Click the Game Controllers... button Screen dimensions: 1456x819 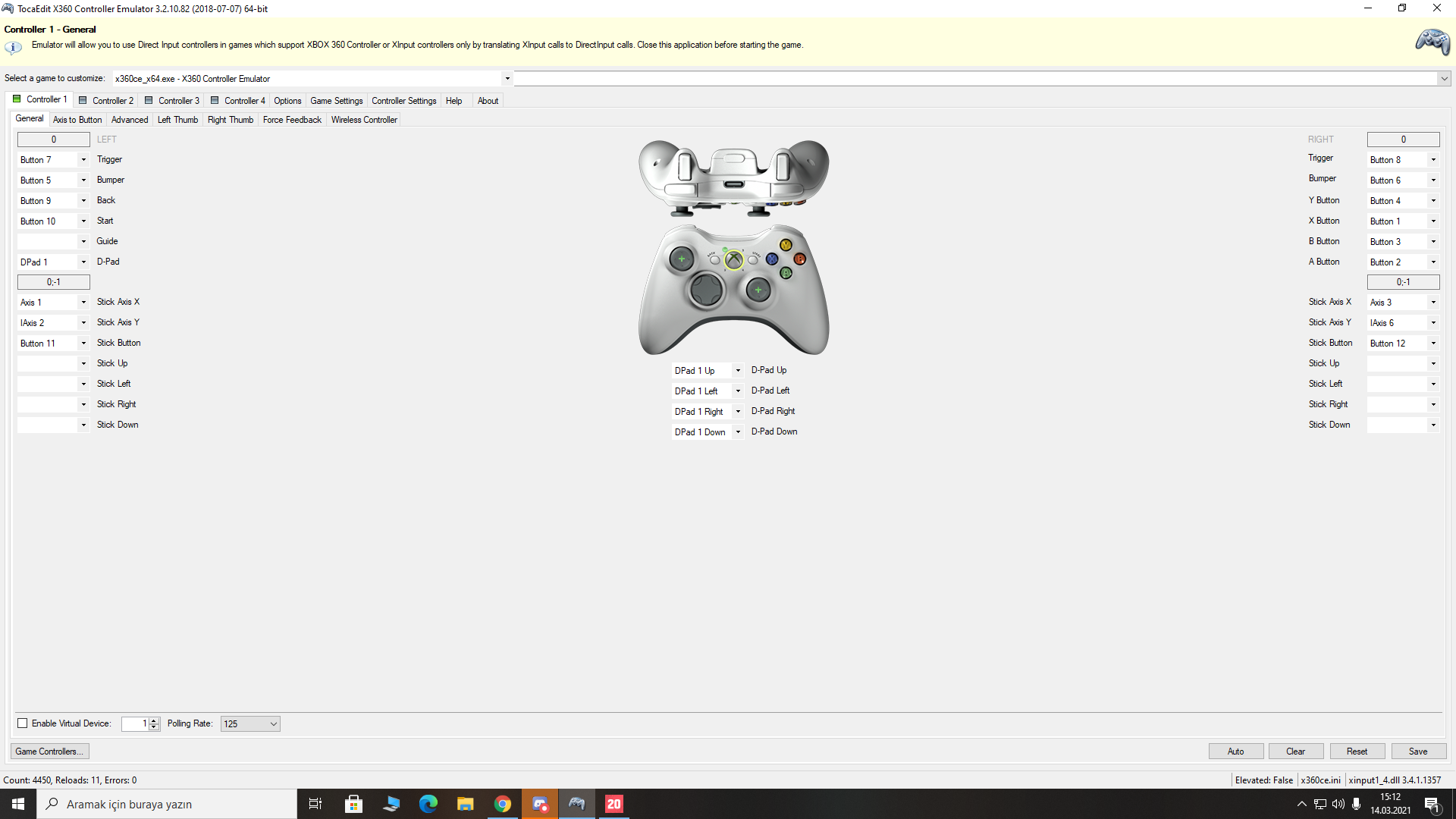coord(49,752)
